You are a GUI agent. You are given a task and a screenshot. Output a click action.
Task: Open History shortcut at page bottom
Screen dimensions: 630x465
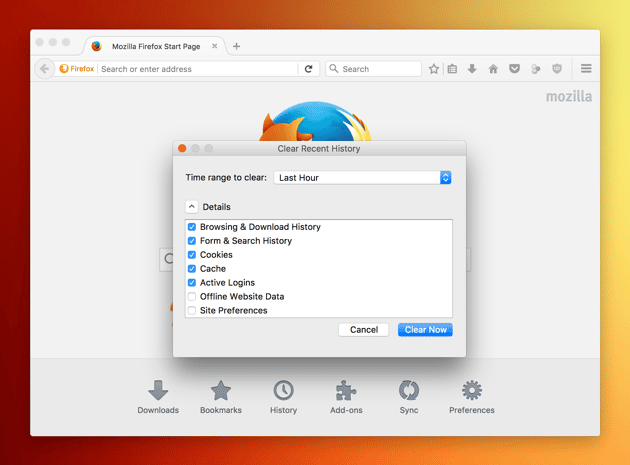[283, 397]
